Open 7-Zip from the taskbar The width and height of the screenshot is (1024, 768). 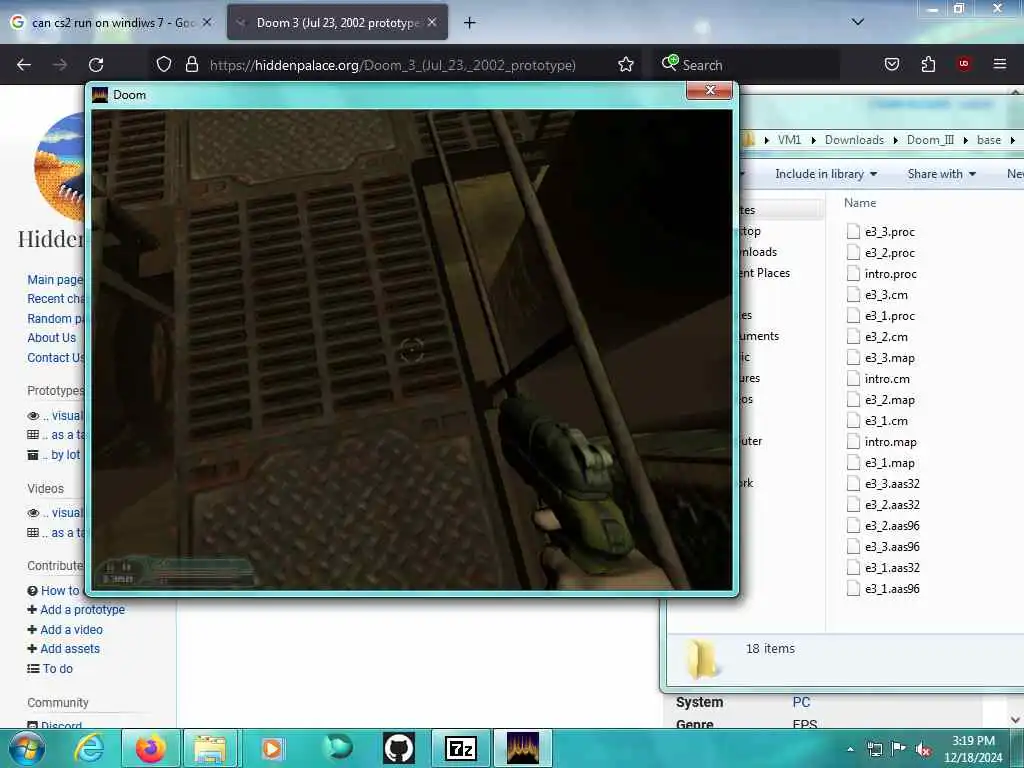461,749
